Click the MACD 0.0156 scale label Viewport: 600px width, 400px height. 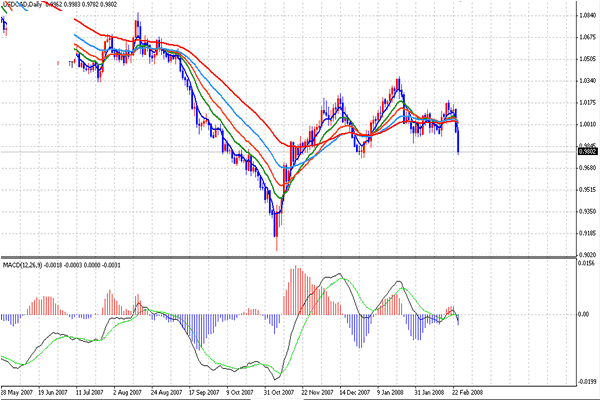point(586,273)
